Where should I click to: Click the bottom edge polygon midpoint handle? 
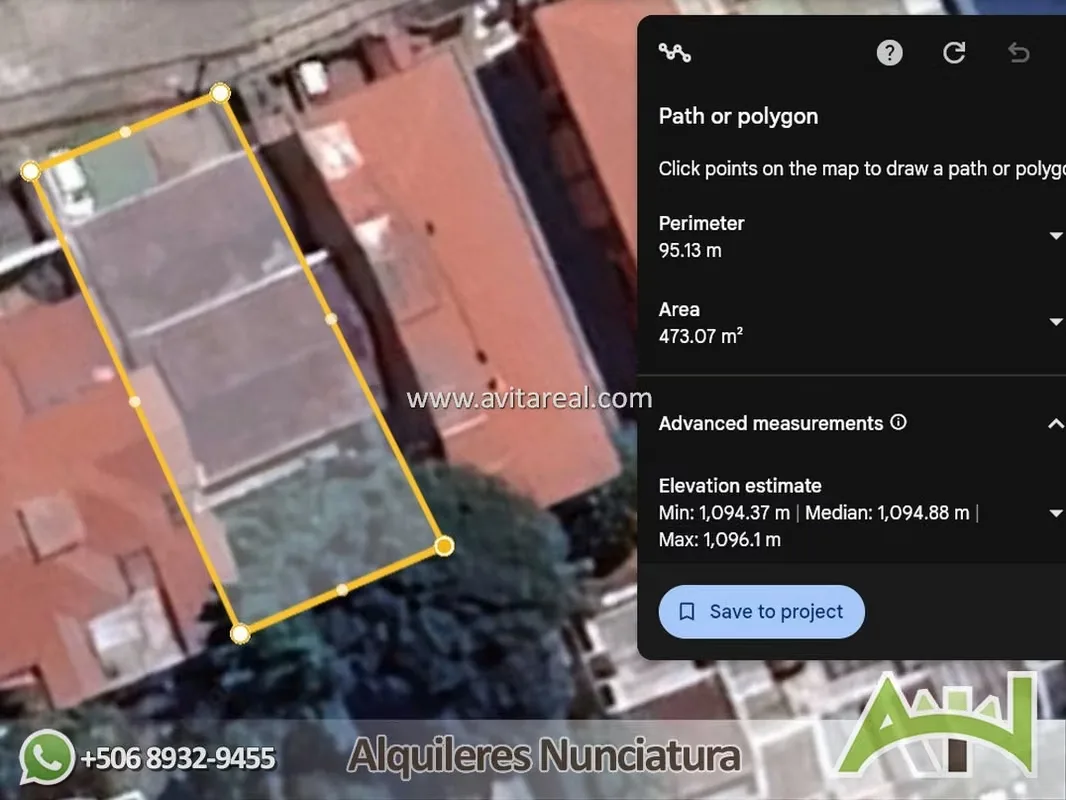point(342,590)
